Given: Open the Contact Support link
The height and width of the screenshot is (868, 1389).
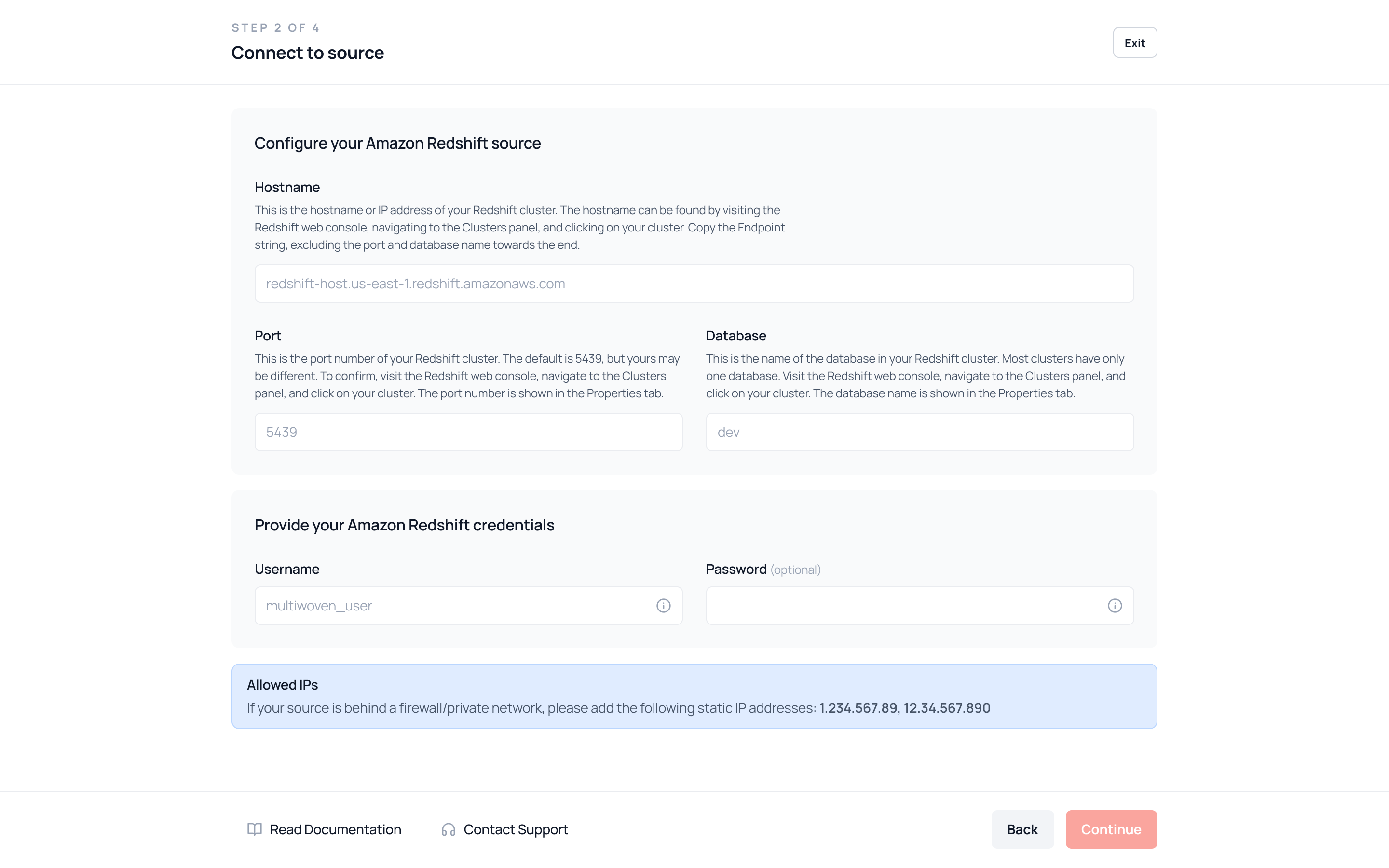Looking at the screenshot, I should 516,829.
